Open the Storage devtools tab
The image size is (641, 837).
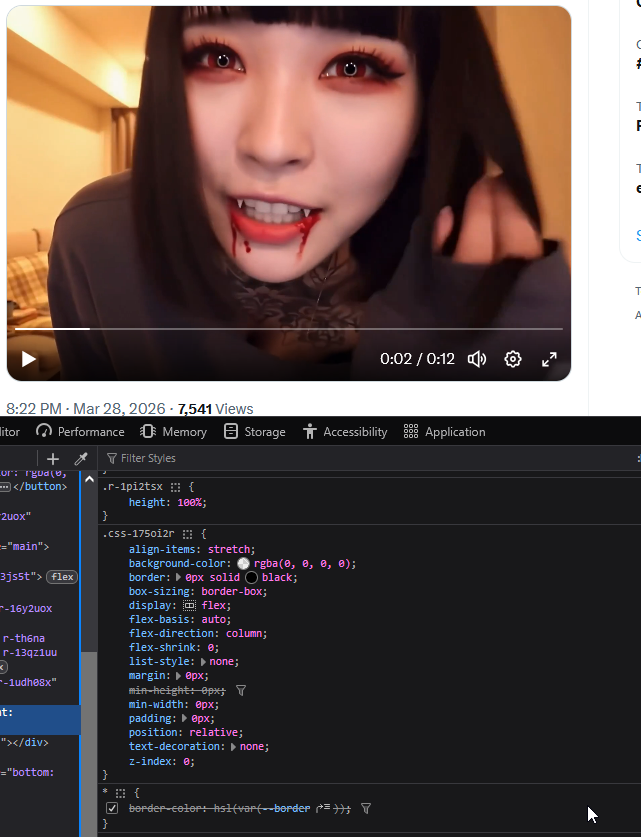(255, 432)
